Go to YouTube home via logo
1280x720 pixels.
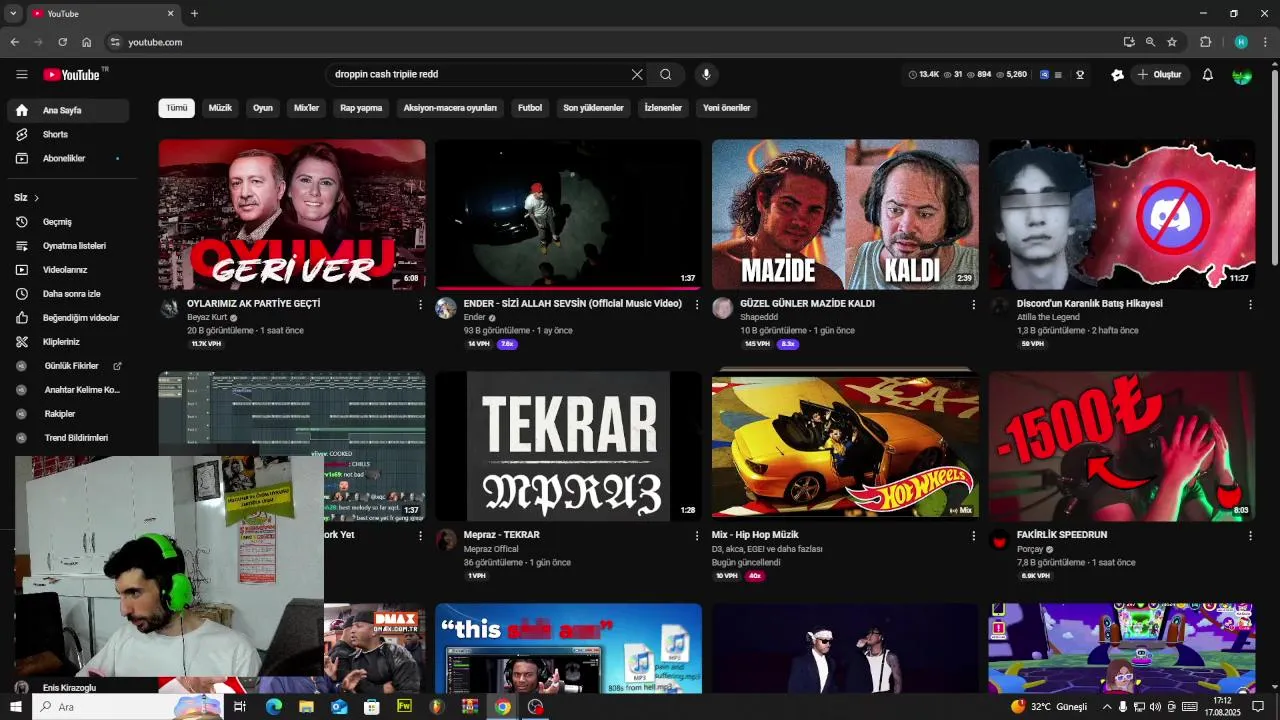(71, 75)
